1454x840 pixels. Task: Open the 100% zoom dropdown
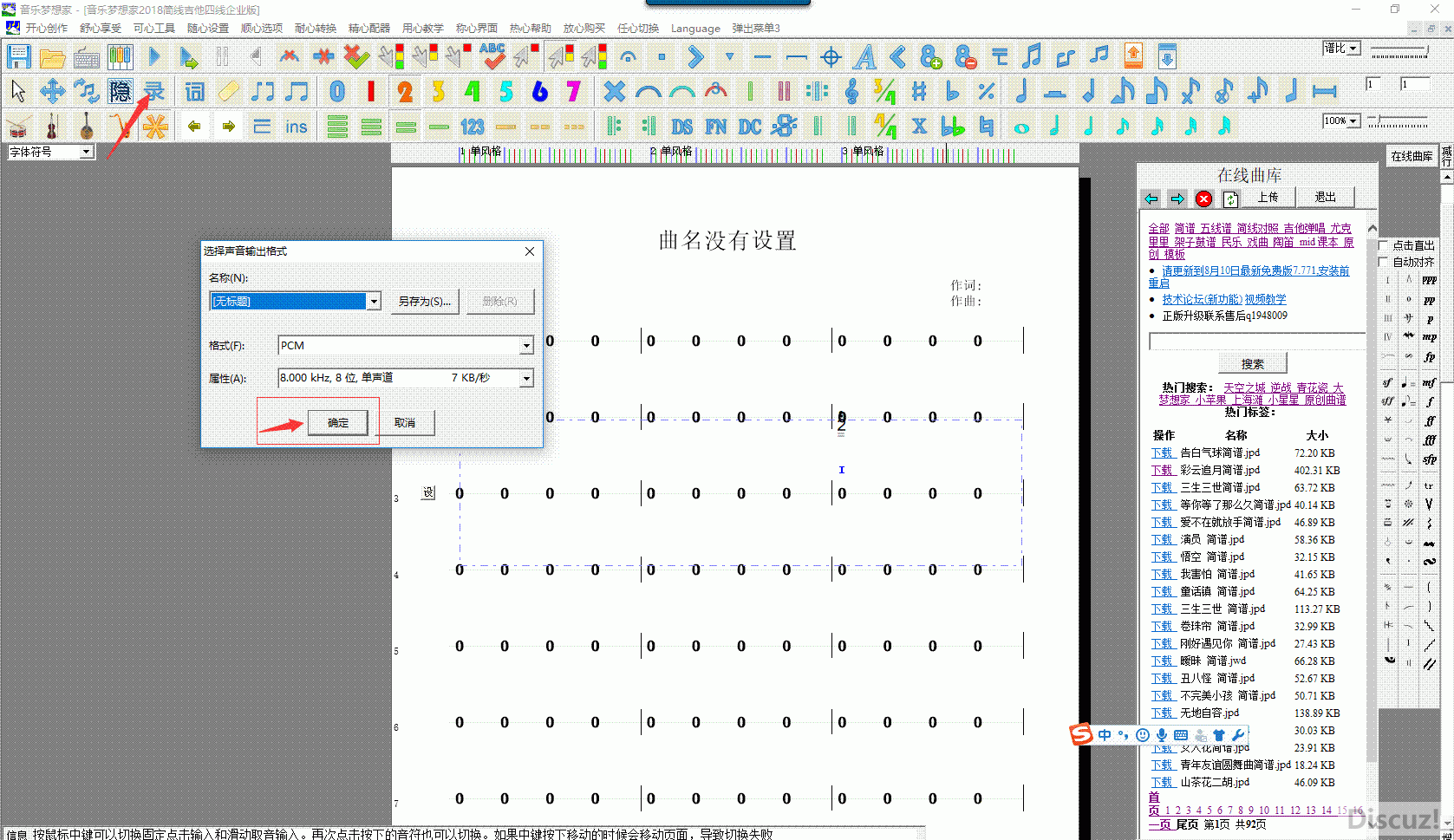point(1354,120)
